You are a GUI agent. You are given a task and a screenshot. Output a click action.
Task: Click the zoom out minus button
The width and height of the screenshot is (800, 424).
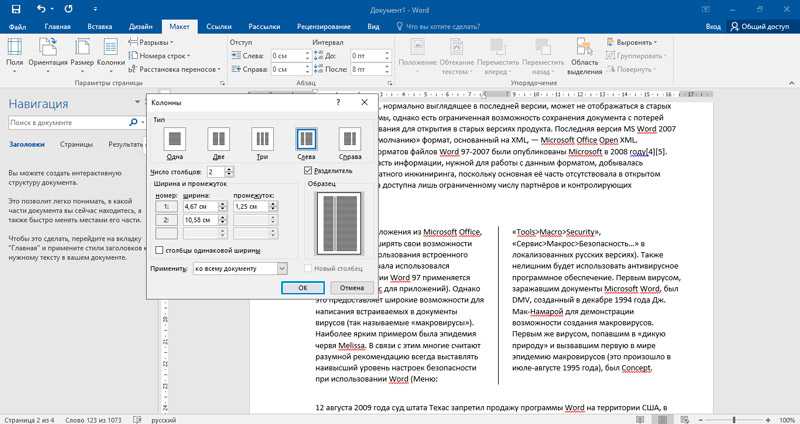699,420
